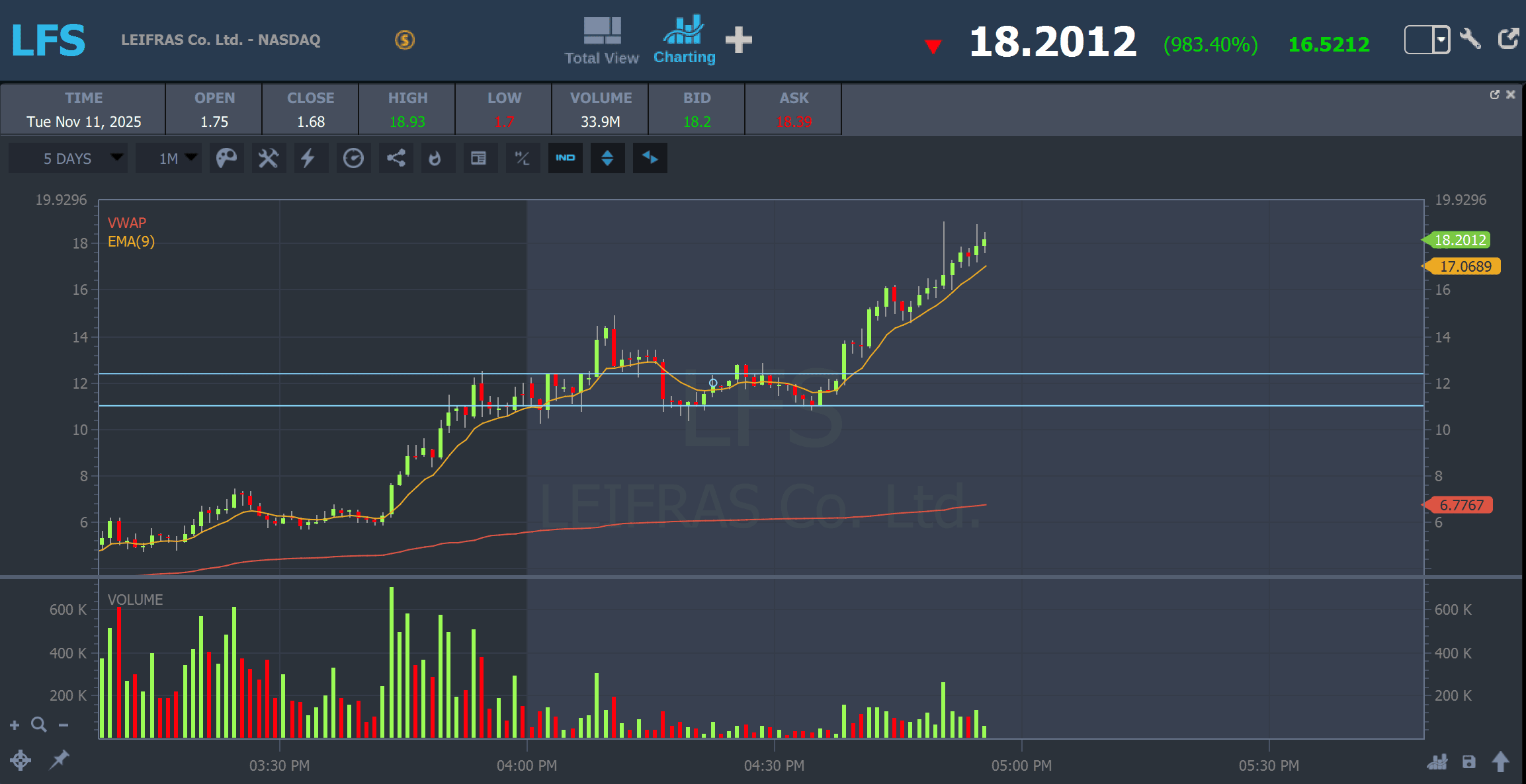Click the magnifier zoom icon near volume
The image size is (1526, 784).
point(39,725)
